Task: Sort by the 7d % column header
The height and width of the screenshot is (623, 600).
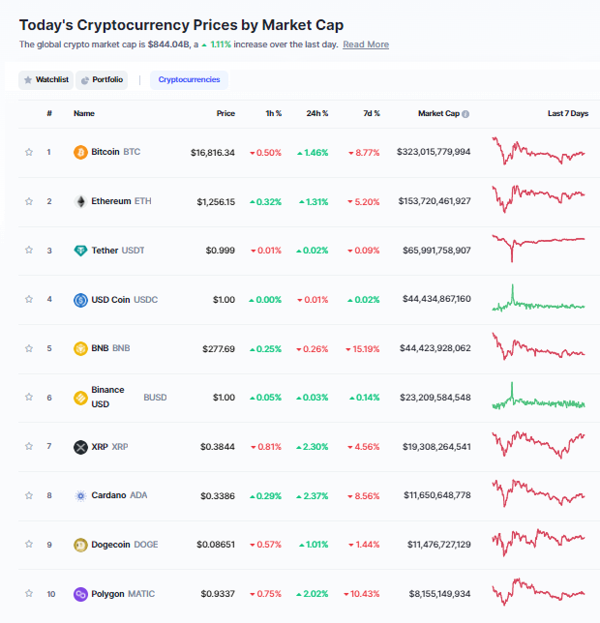Action: coord(372,113)
